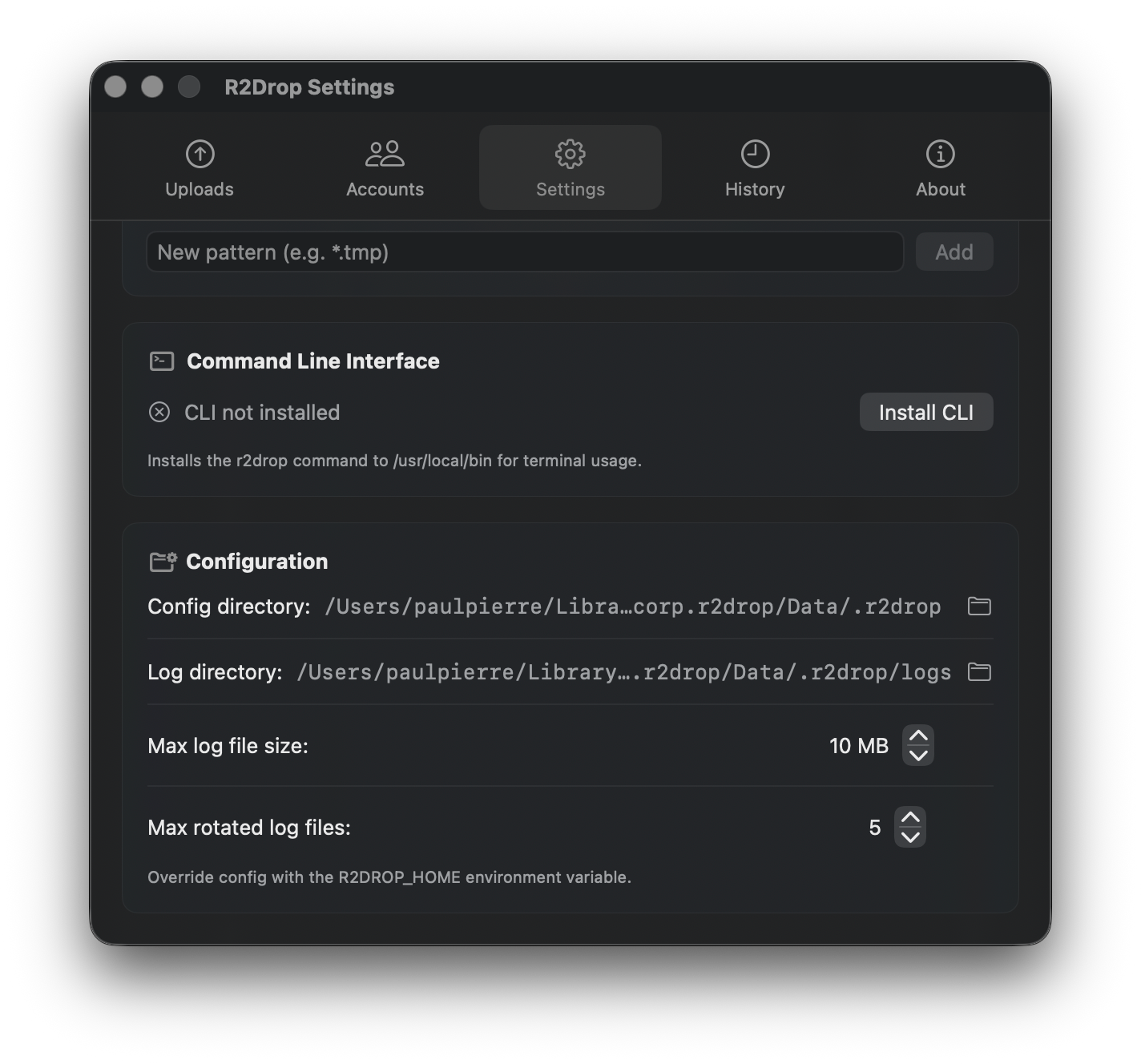Click the terminal icon beside Command Line Interface

(x=162, y=361)
